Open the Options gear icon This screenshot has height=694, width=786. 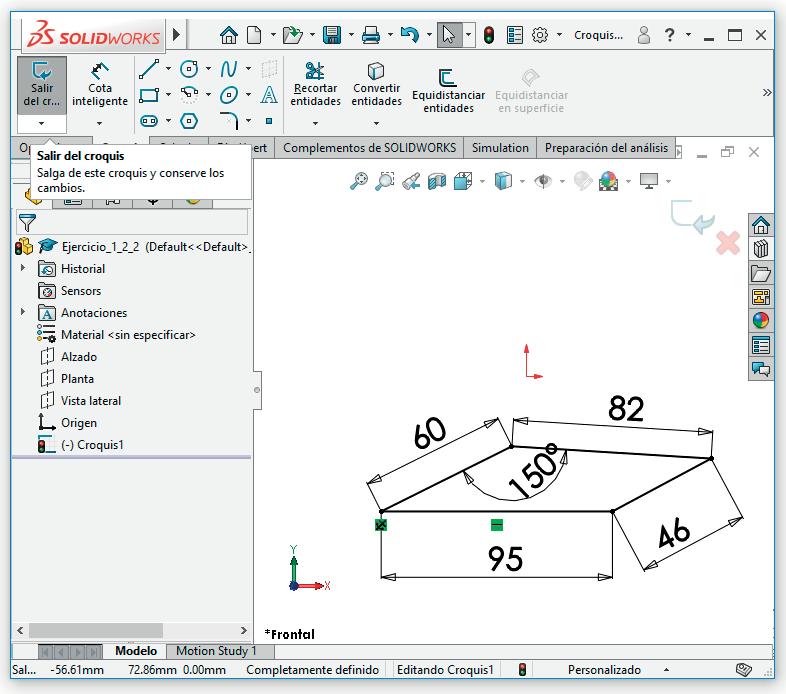coord(540,35)
